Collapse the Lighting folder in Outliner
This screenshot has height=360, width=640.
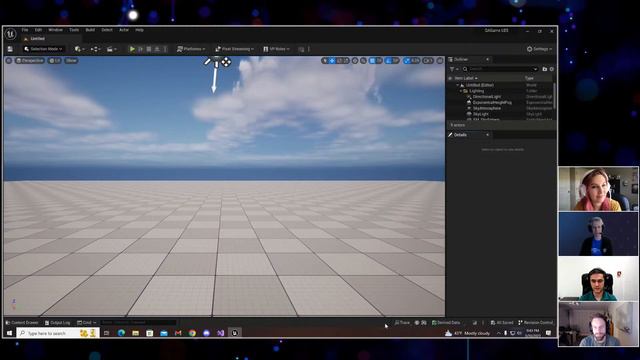pos(461,91)
